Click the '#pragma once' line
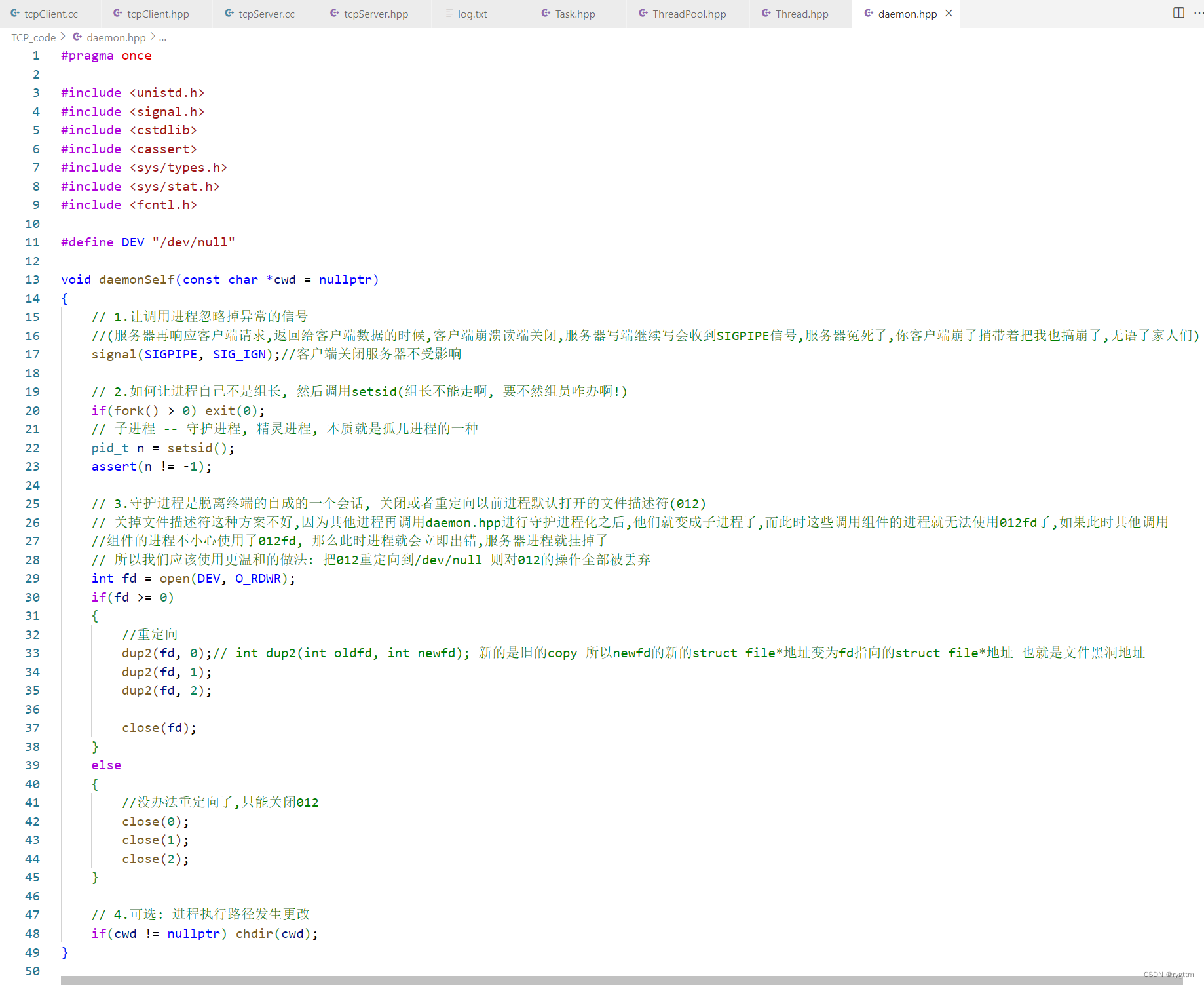Image resolution: width=1204 pixels, height=985 pixels. click(106, 56)
